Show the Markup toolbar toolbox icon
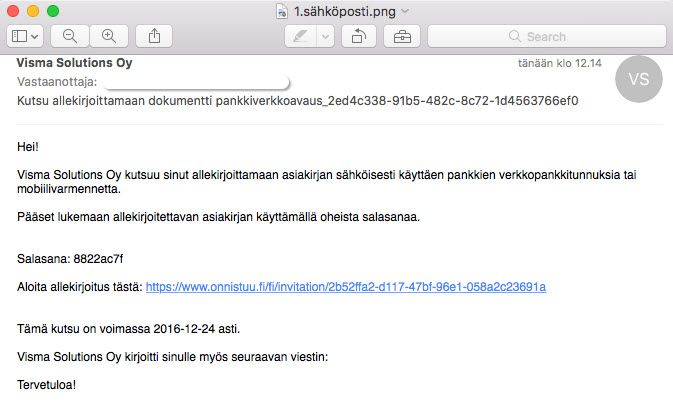Screen dimensions: 673x405 point(402,36)
